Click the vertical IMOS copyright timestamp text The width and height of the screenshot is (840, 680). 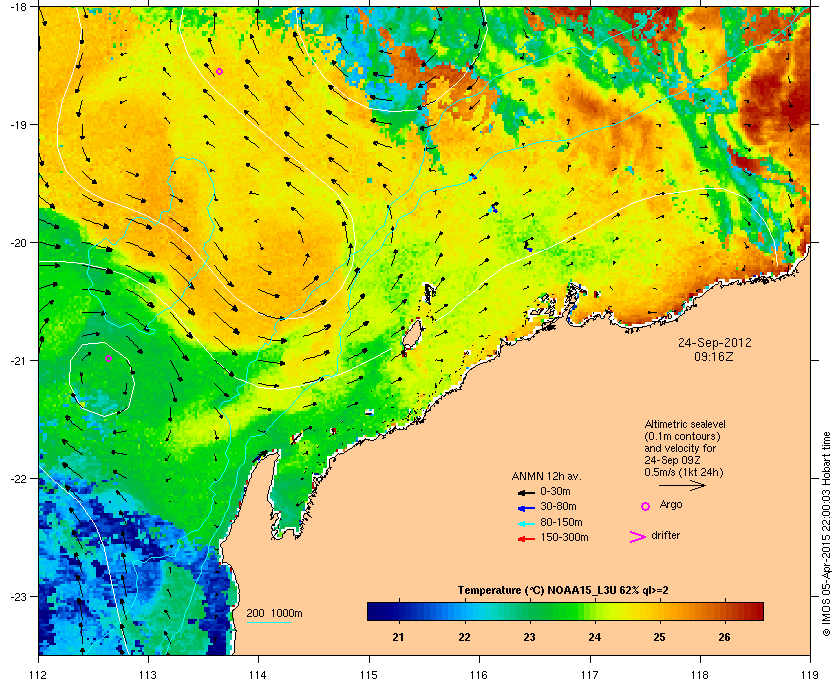826,534
